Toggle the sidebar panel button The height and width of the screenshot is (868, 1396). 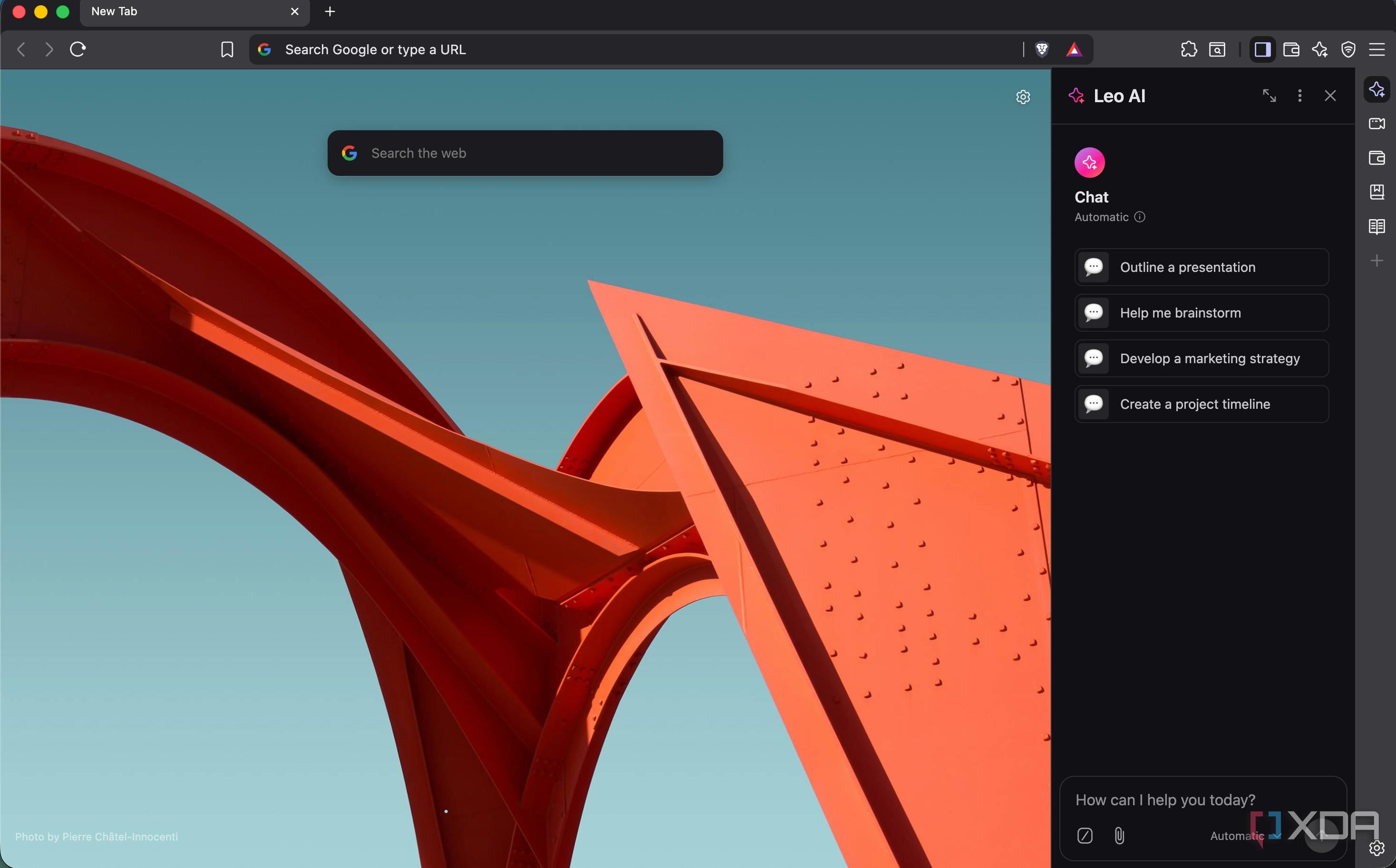[1262, 49]
